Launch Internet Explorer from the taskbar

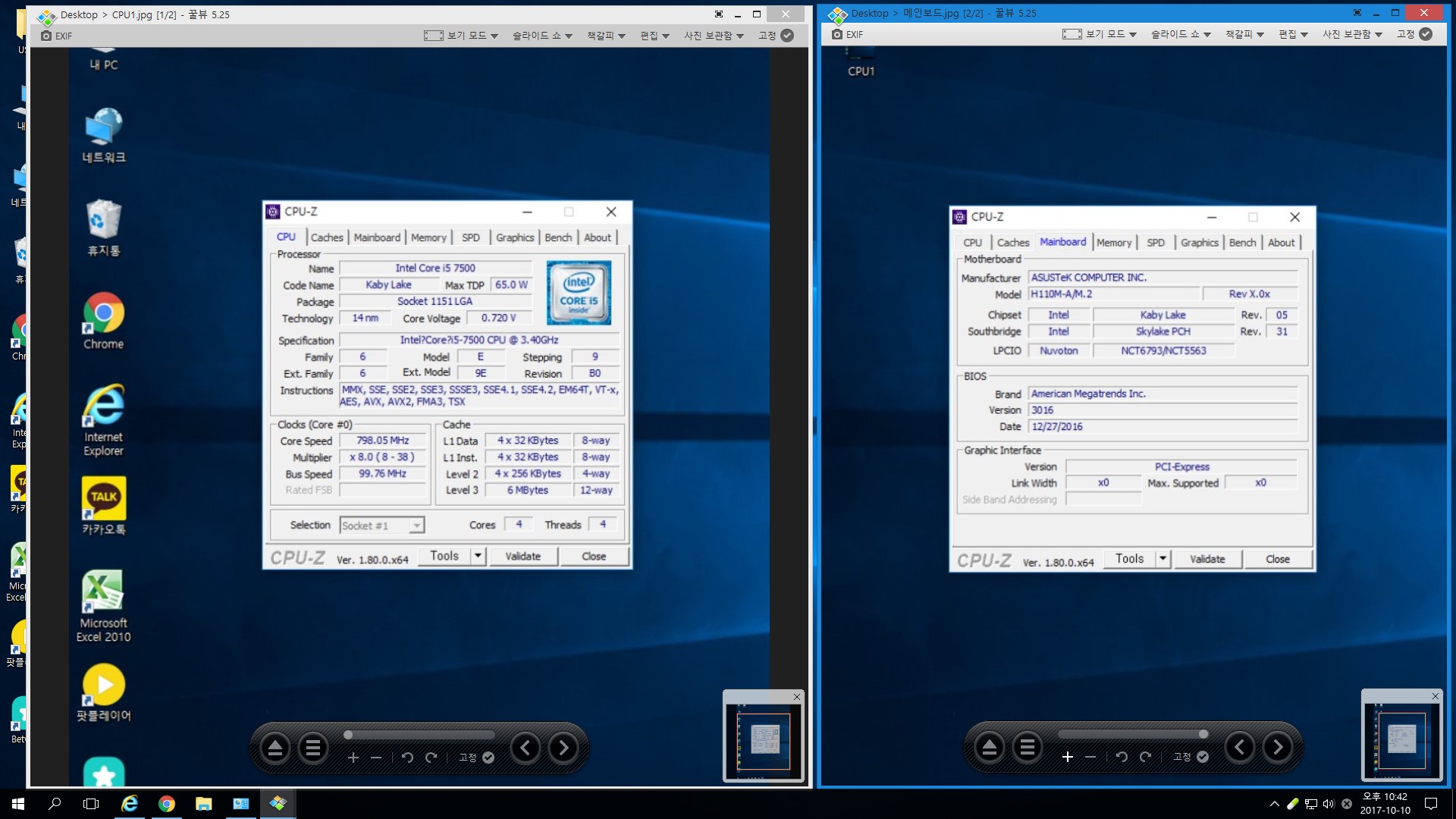[x=130, y=804]
